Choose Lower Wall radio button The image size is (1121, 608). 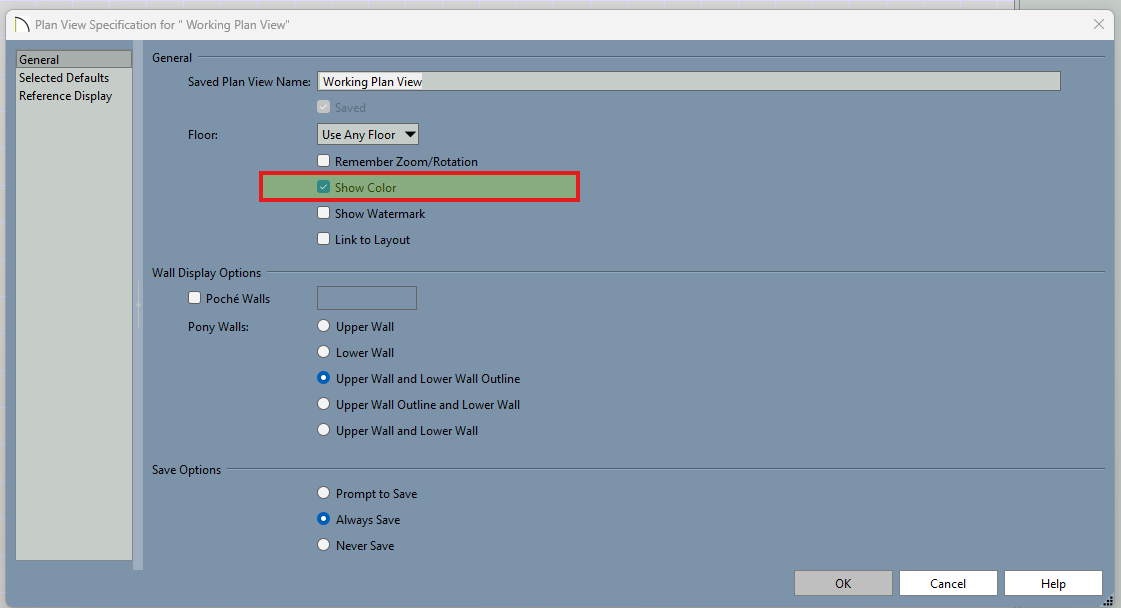pos(323,352)
